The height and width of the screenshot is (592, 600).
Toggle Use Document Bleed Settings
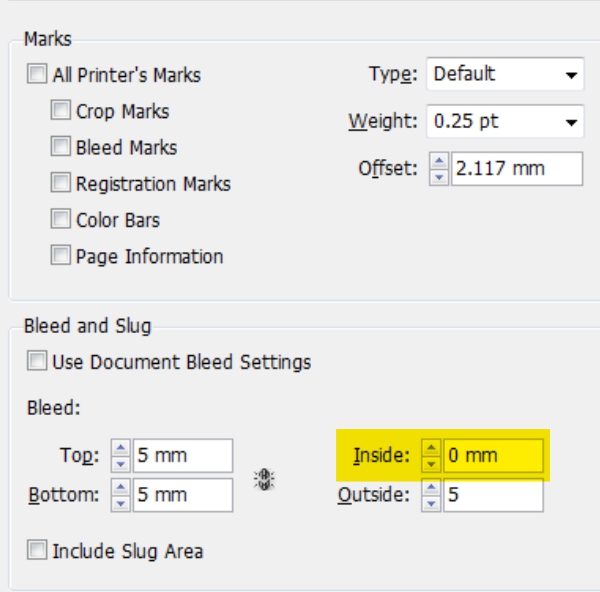point(37,361)
